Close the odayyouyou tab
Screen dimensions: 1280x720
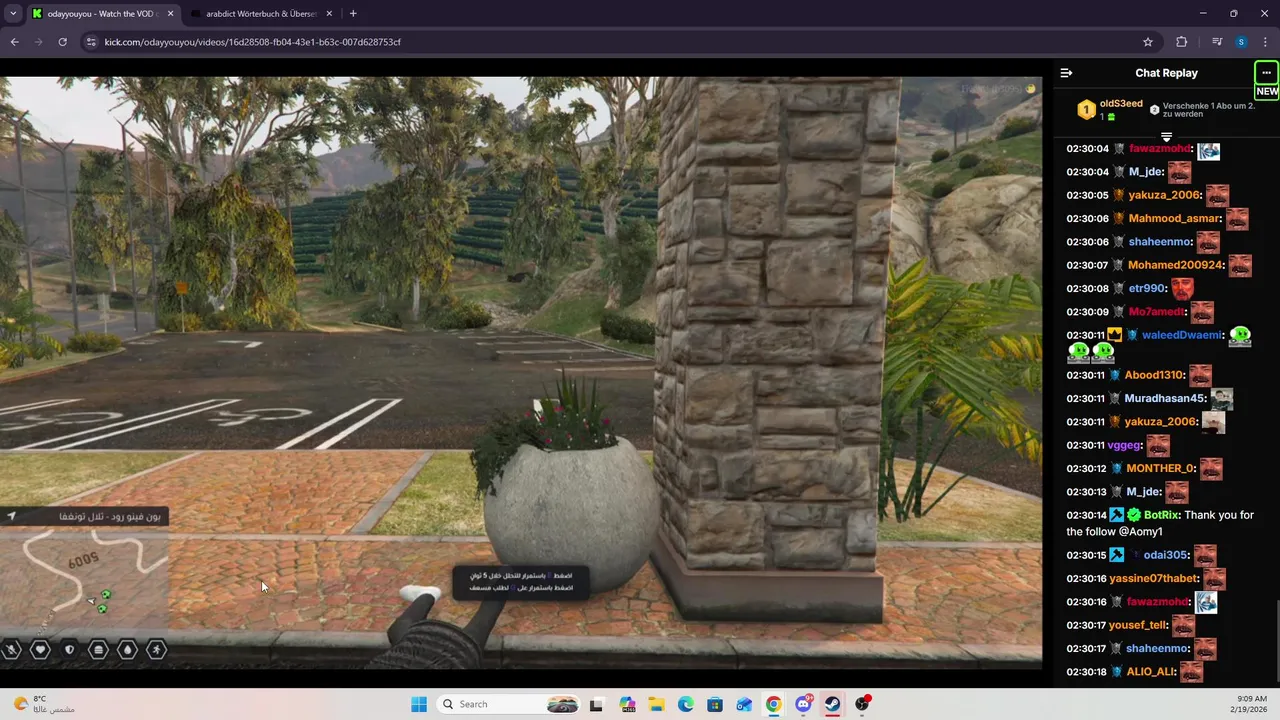click(170, 14)
